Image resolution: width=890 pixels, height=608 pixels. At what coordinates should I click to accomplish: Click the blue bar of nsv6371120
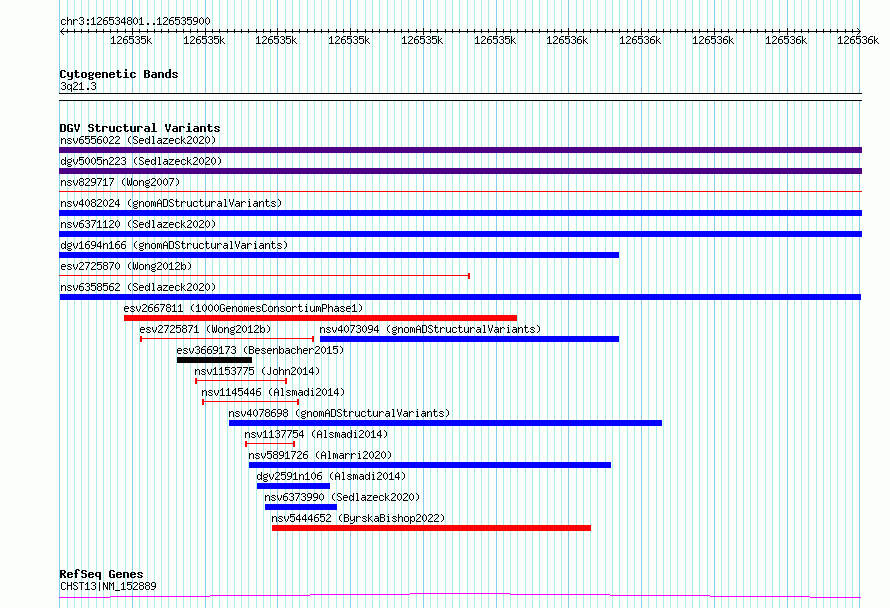click(x=460, y=234)
